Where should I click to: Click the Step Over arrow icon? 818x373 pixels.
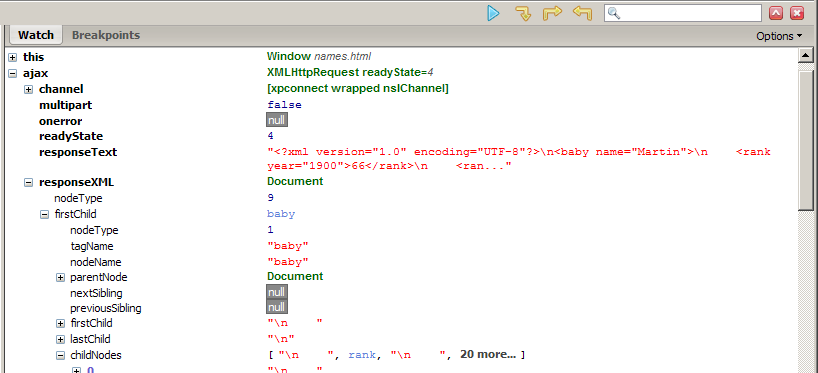(552, 13)
